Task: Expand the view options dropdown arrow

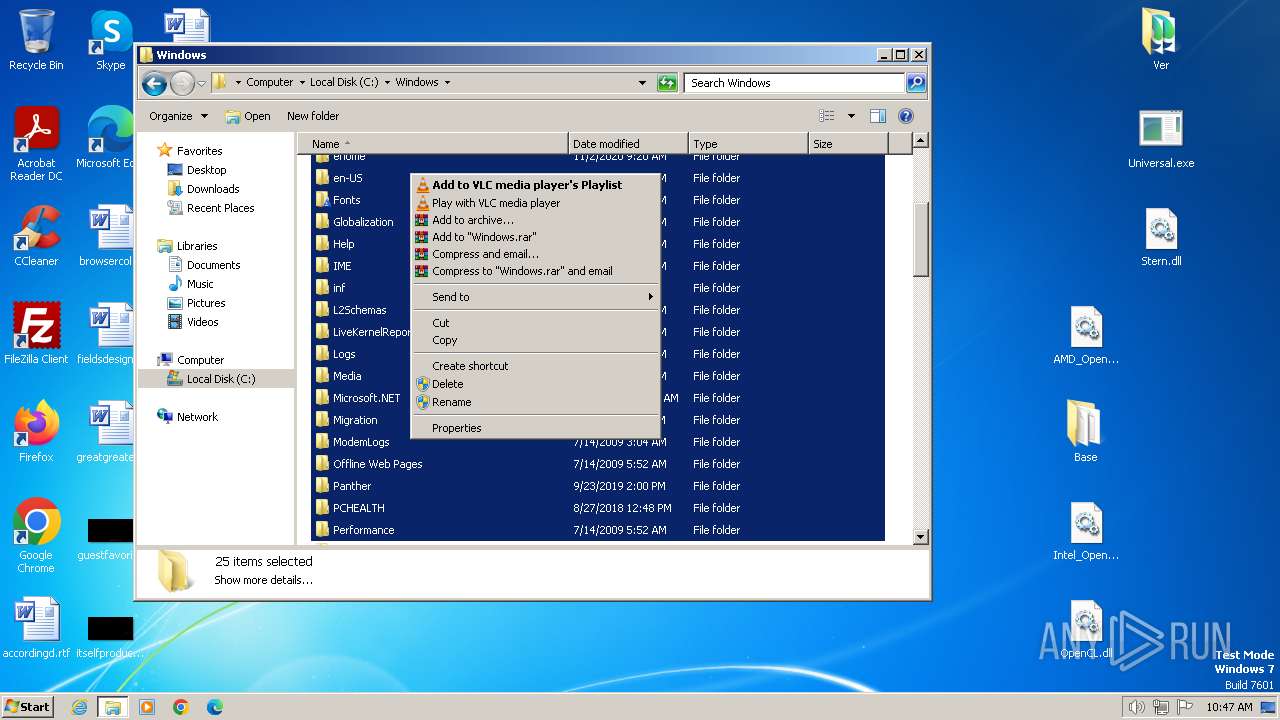Action: (851, 116)
